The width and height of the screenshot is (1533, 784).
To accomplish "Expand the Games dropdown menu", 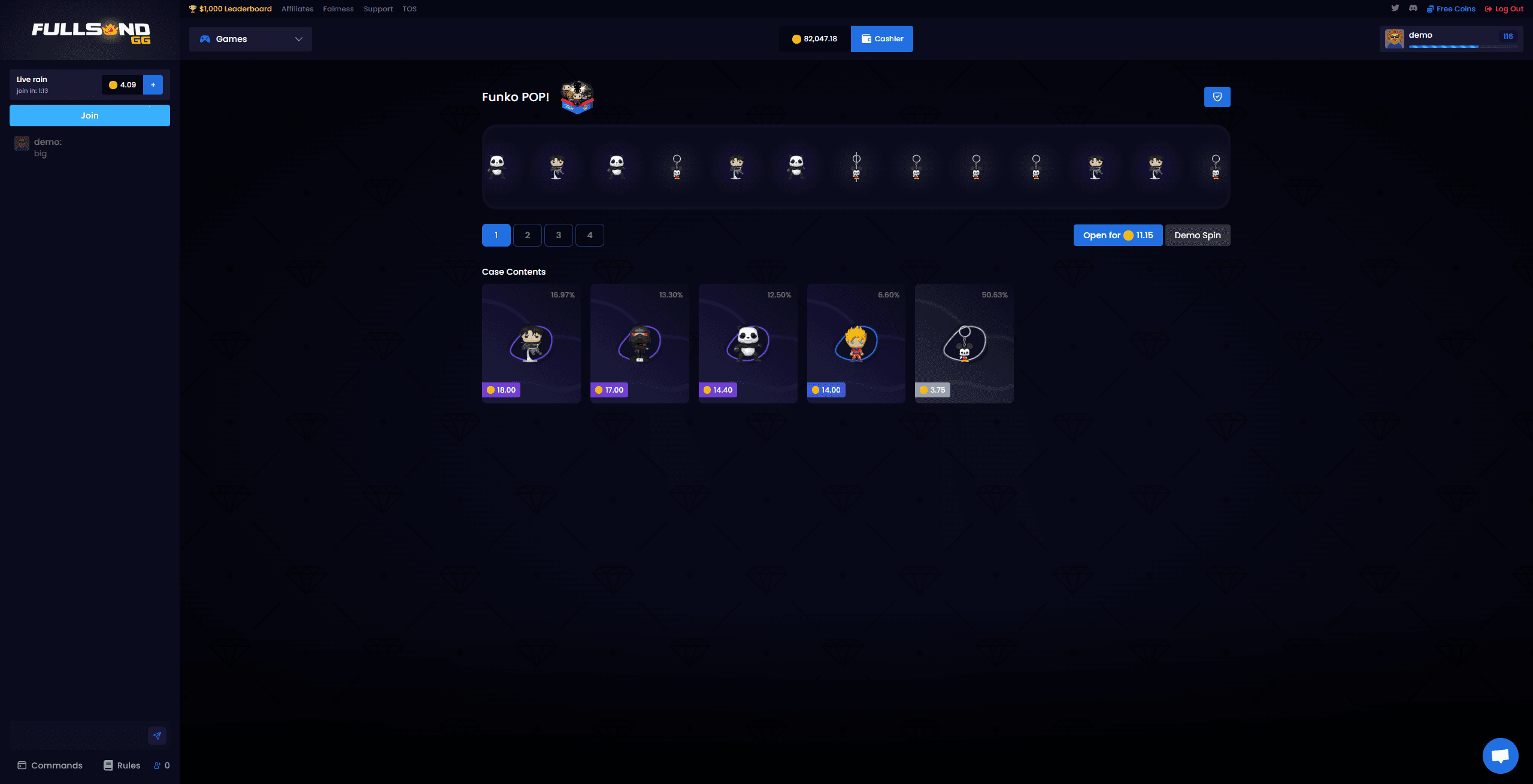I will pos(250,39).
